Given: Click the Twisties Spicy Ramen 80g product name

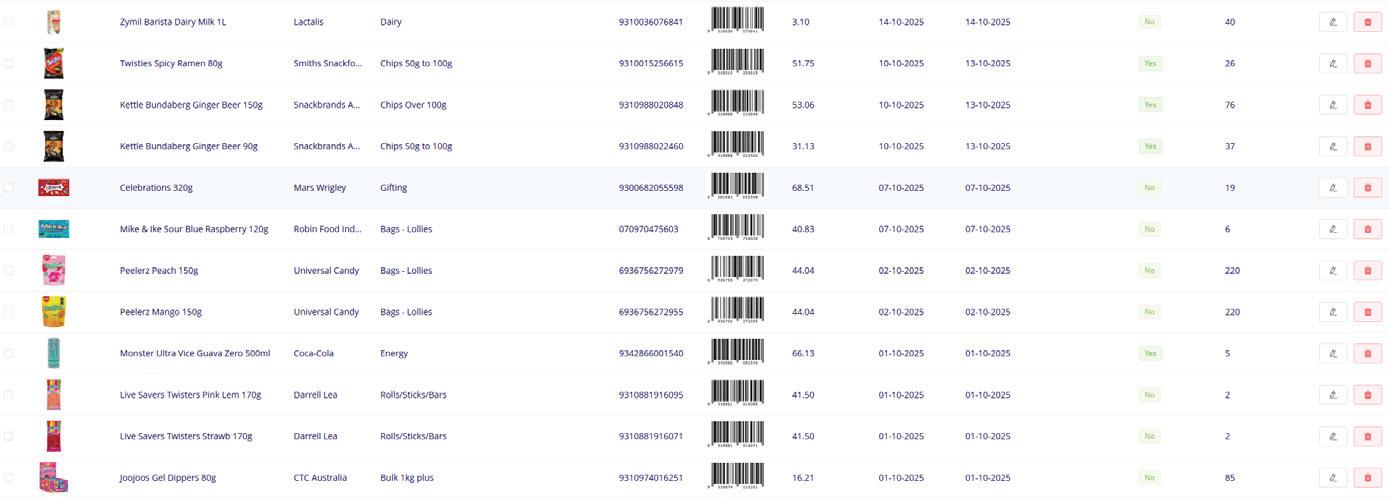Looking at the screenshot, I should click(171, 63).
